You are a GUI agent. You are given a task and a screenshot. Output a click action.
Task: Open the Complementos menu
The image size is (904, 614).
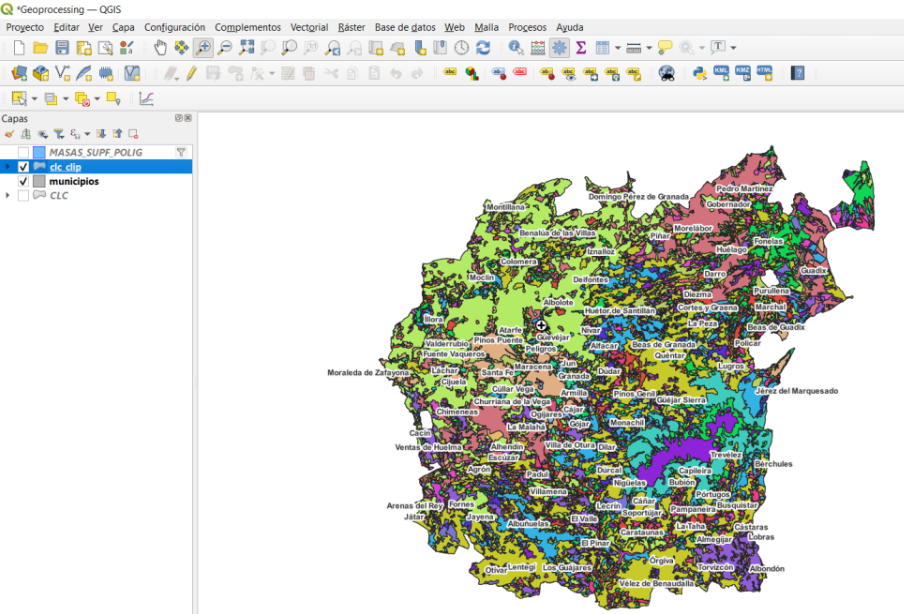[x=247, y=27]
